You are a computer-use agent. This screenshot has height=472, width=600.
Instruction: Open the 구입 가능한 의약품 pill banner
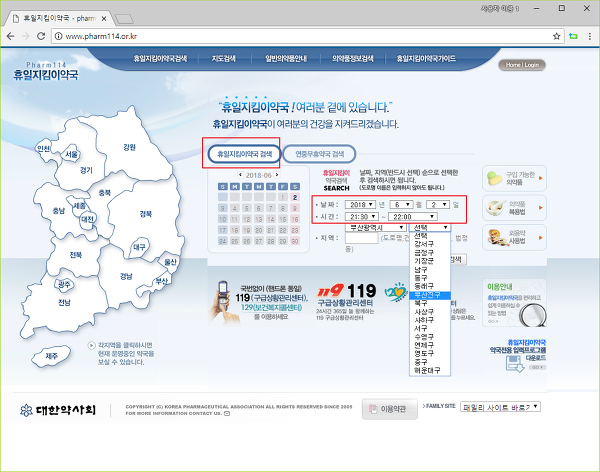click(x=514, y=178)
